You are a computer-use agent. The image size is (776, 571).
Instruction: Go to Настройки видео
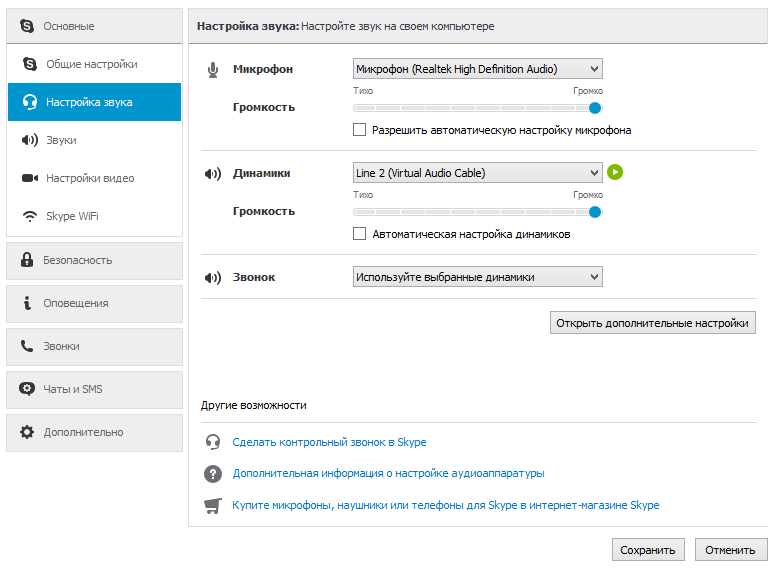[95, 178]
